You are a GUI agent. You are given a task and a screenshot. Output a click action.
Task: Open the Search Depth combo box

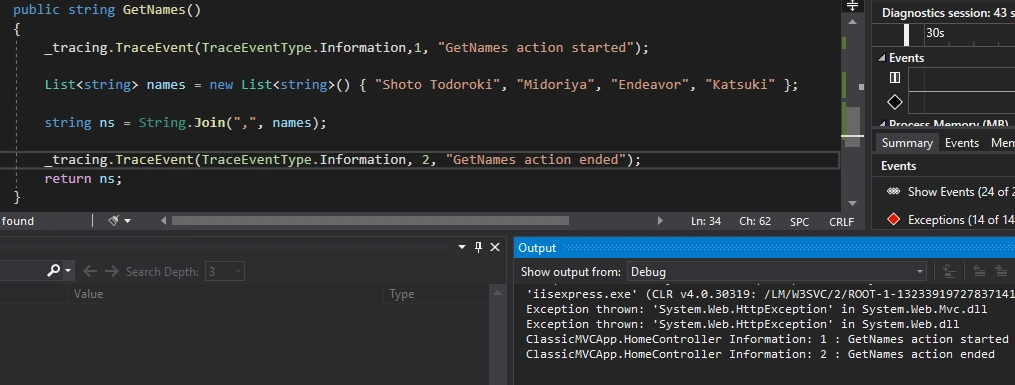click(224, 272)
